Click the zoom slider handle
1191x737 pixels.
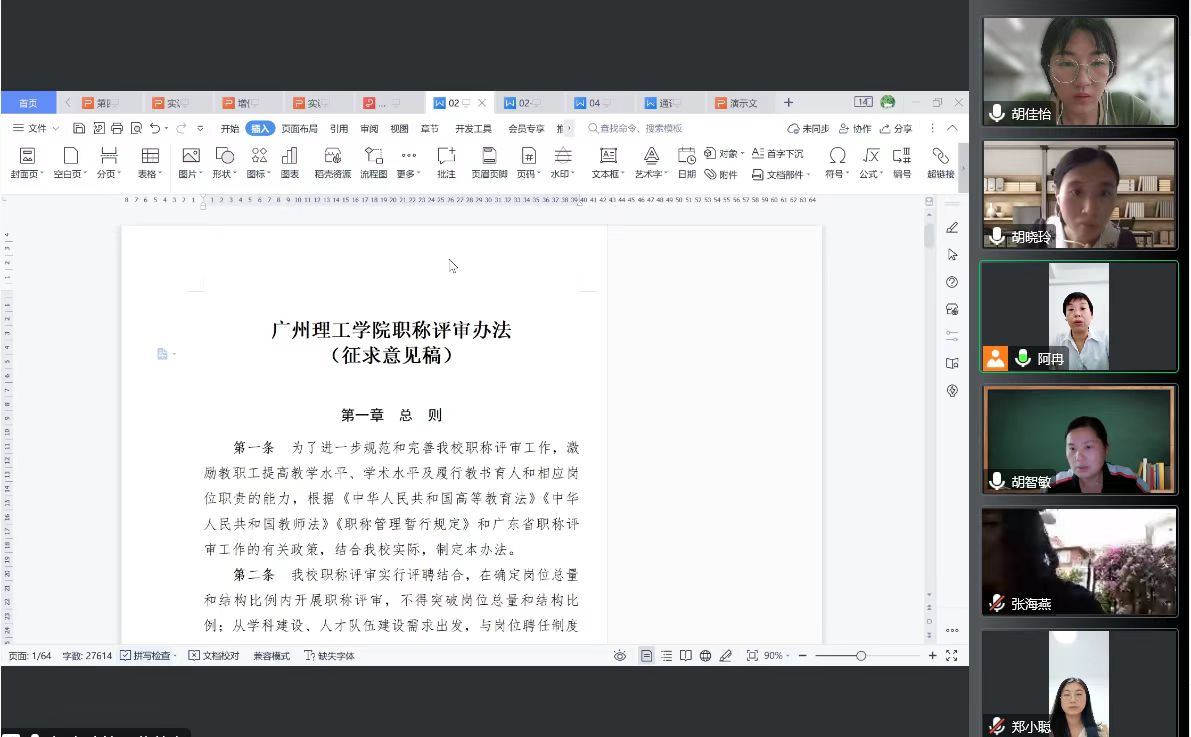861,656
